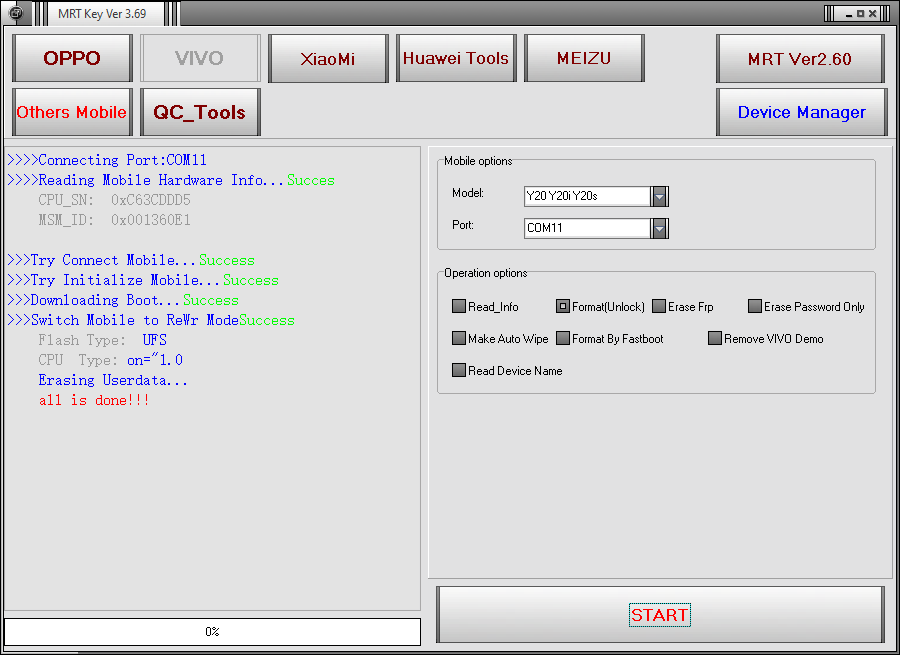Click the 'Try Connect Mobile' log line

[131, 260]
